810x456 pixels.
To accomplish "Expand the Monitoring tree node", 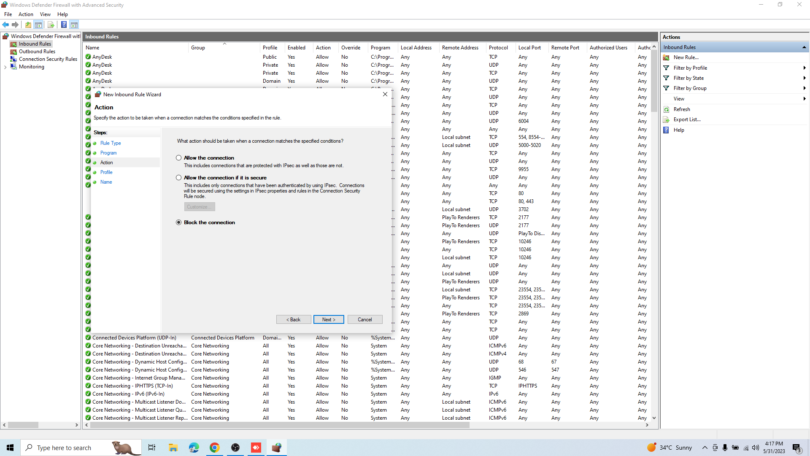I will click(6, 67).
